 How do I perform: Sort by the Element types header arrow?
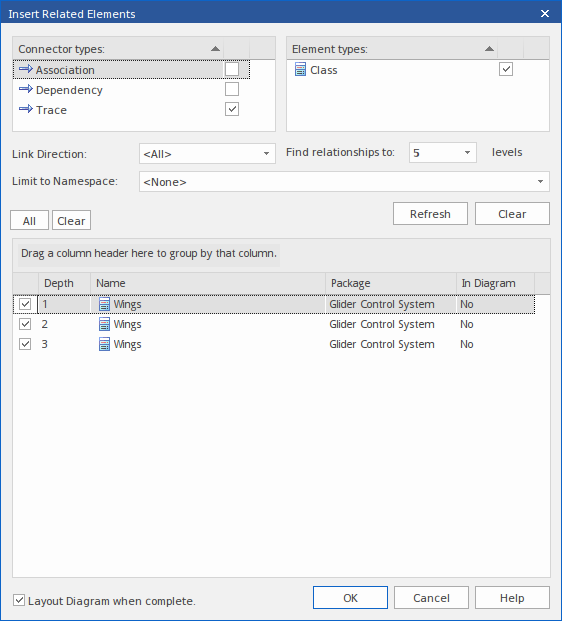[x=489, y=49]
